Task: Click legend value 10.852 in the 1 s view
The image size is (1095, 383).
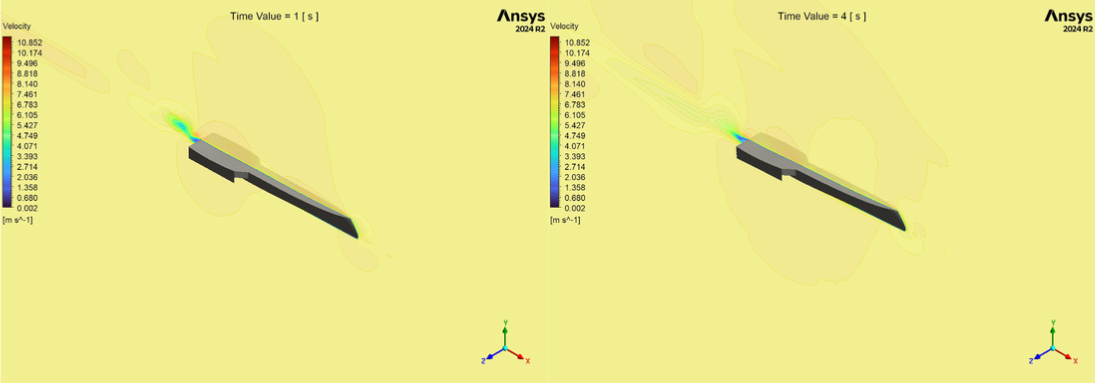Action: tap(30, 43)
